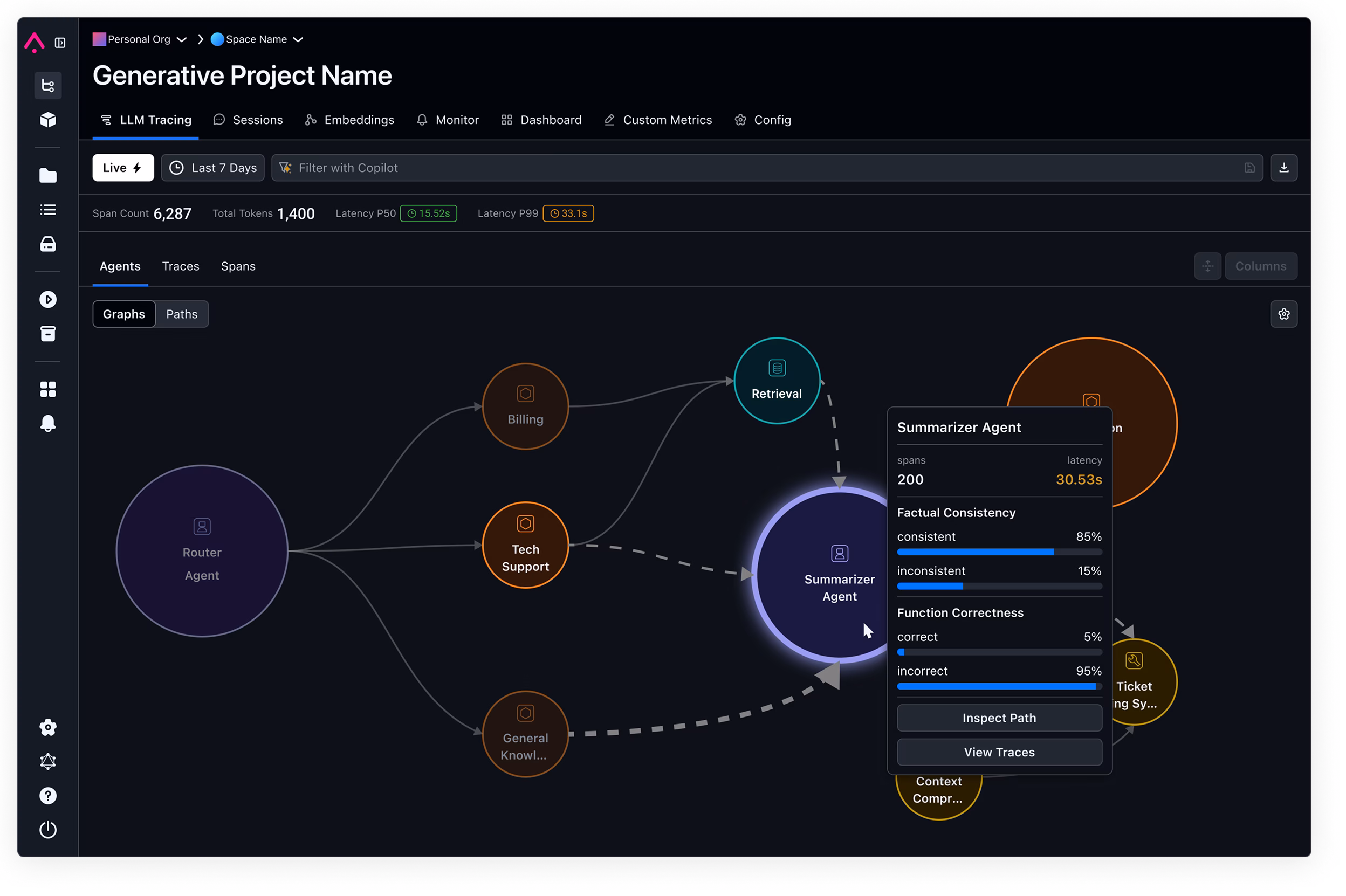Click the expand rows icon beside Columns
The height and width of the screenshot is (896, 1346).
[x=1208, y=266]
